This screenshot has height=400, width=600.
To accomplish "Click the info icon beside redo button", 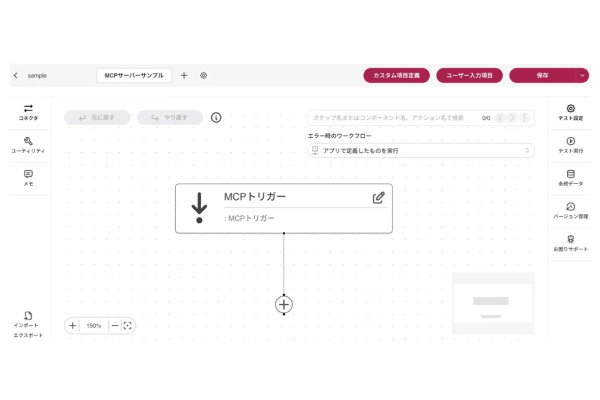I will tap(216, 117).
